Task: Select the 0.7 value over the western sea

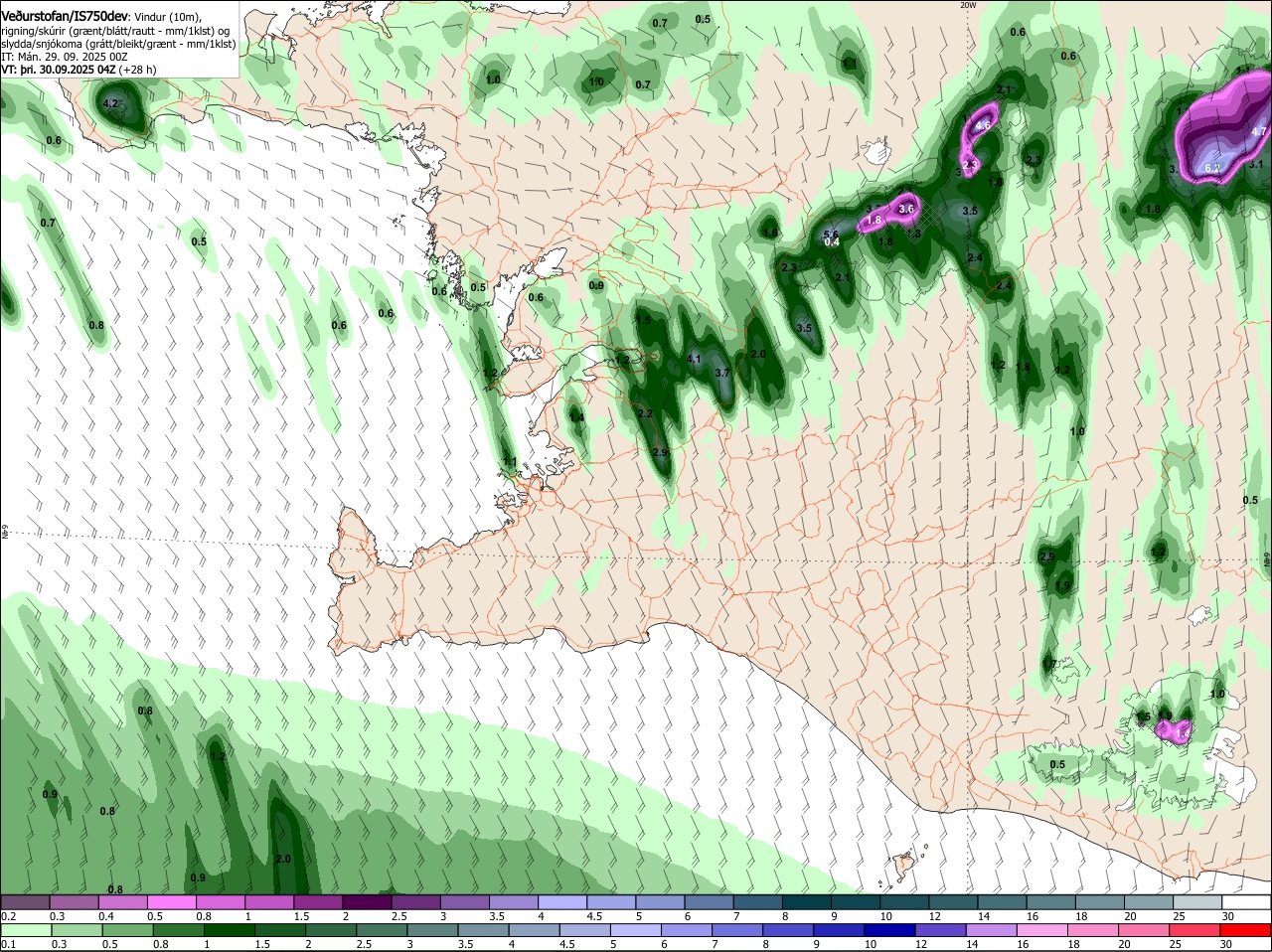Action: [x=48, y=223]
